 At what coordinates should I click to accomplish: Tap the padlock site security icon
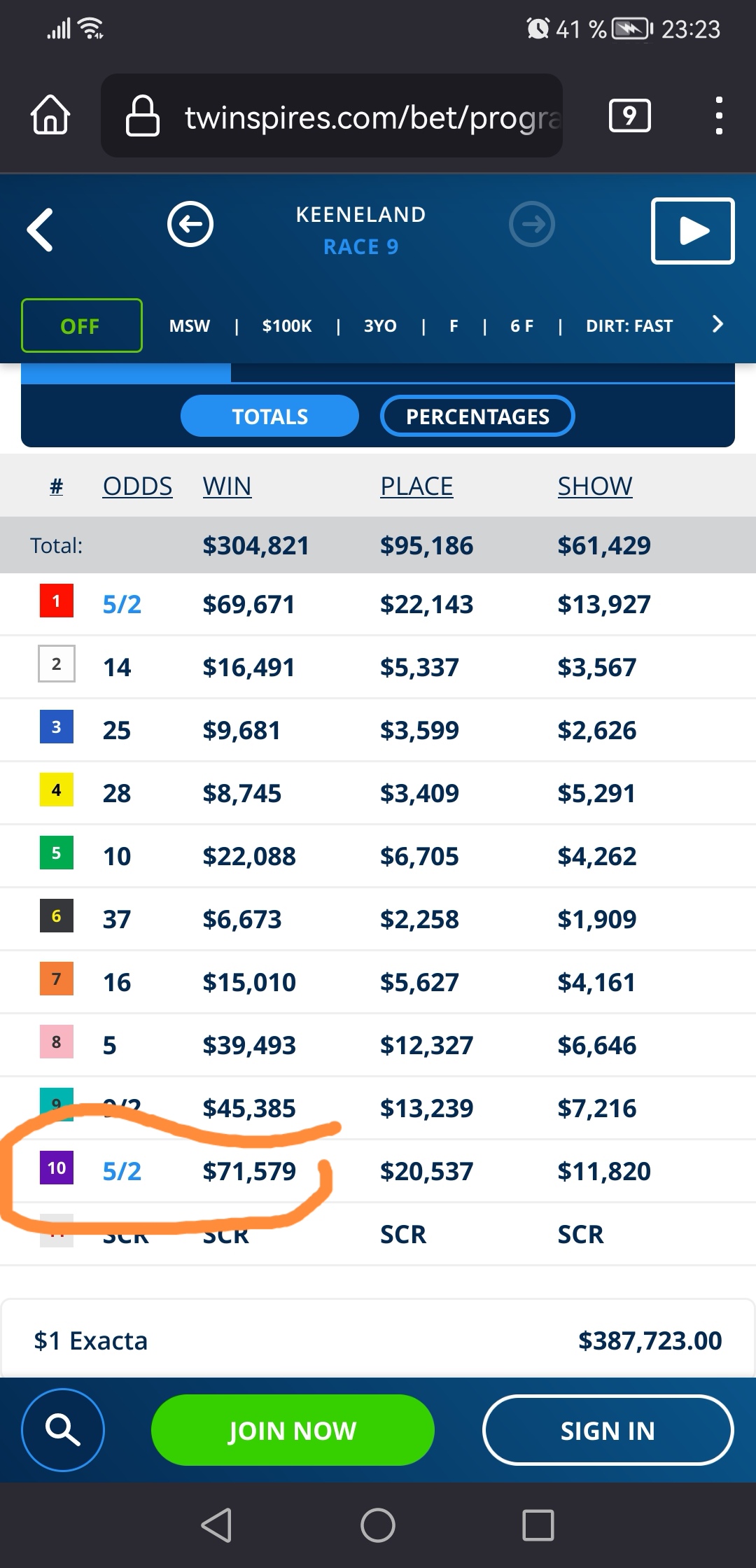coord(142,115)
